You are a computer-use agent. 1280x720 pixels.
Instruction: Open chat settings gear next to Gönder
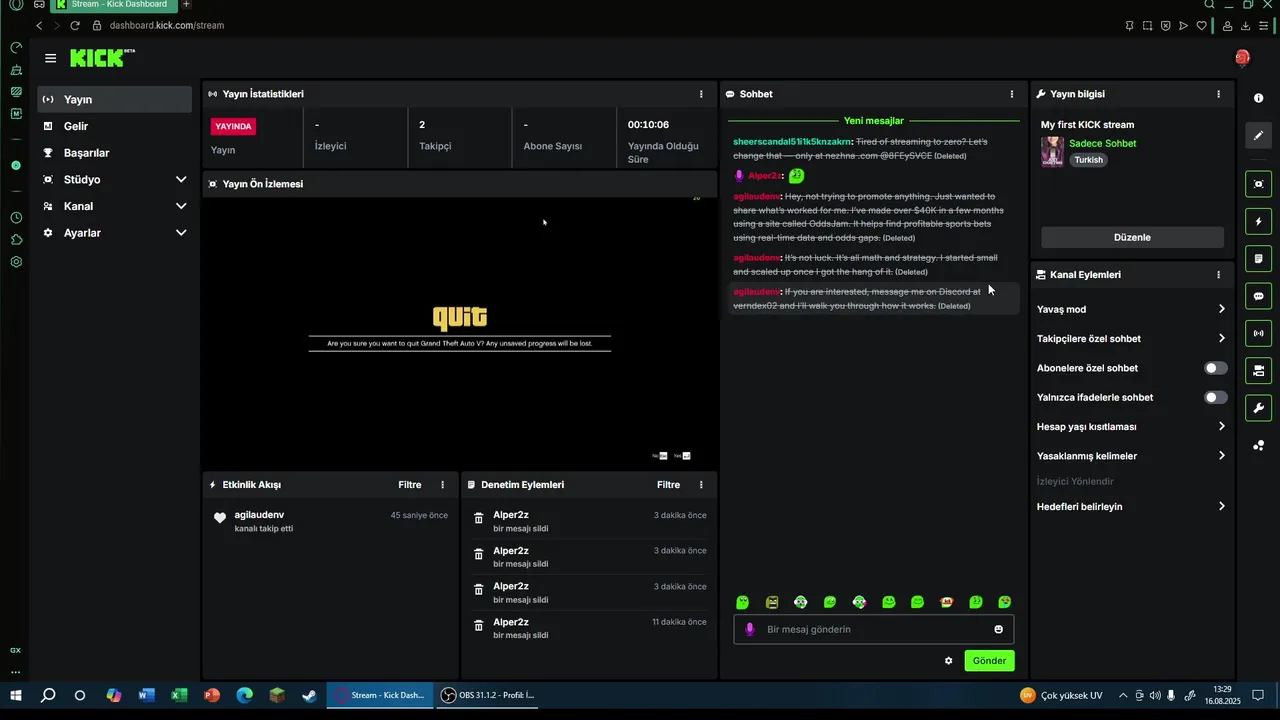tap(948, 660)
